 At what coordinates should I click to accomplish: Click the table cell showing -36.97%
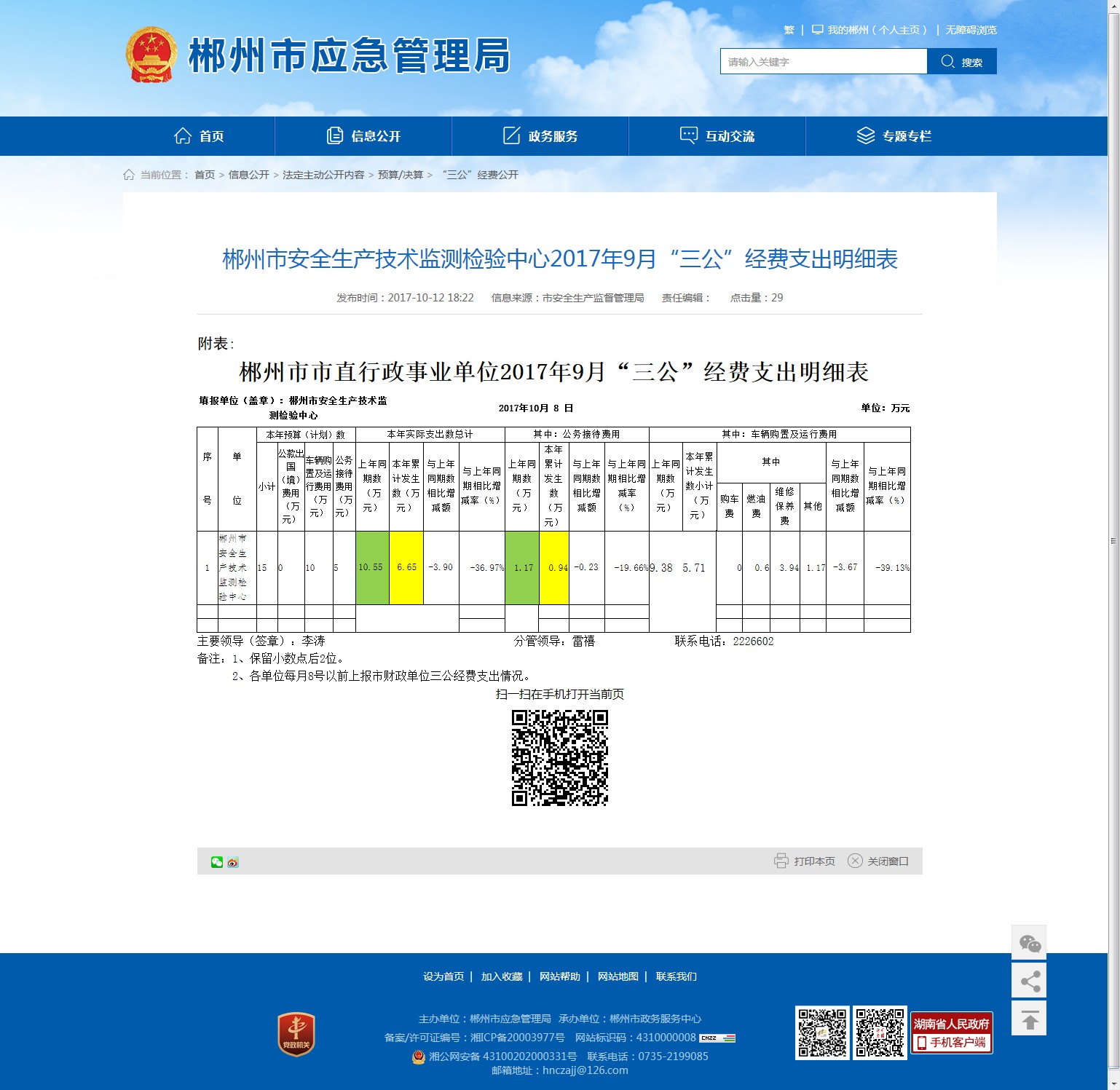482,568
